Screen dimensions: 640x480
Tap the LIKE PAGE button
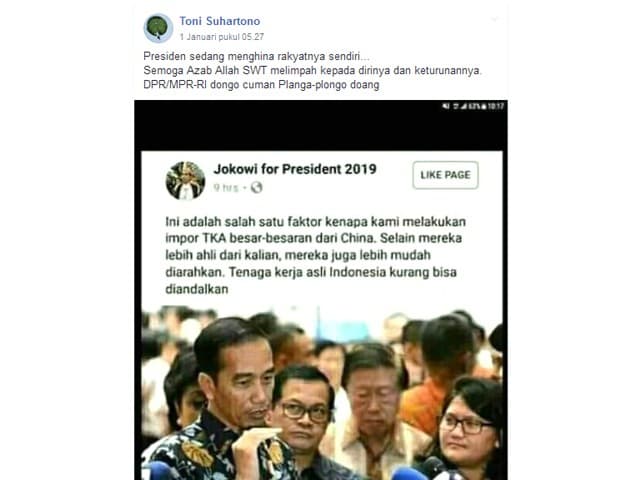tap(445, 175)
